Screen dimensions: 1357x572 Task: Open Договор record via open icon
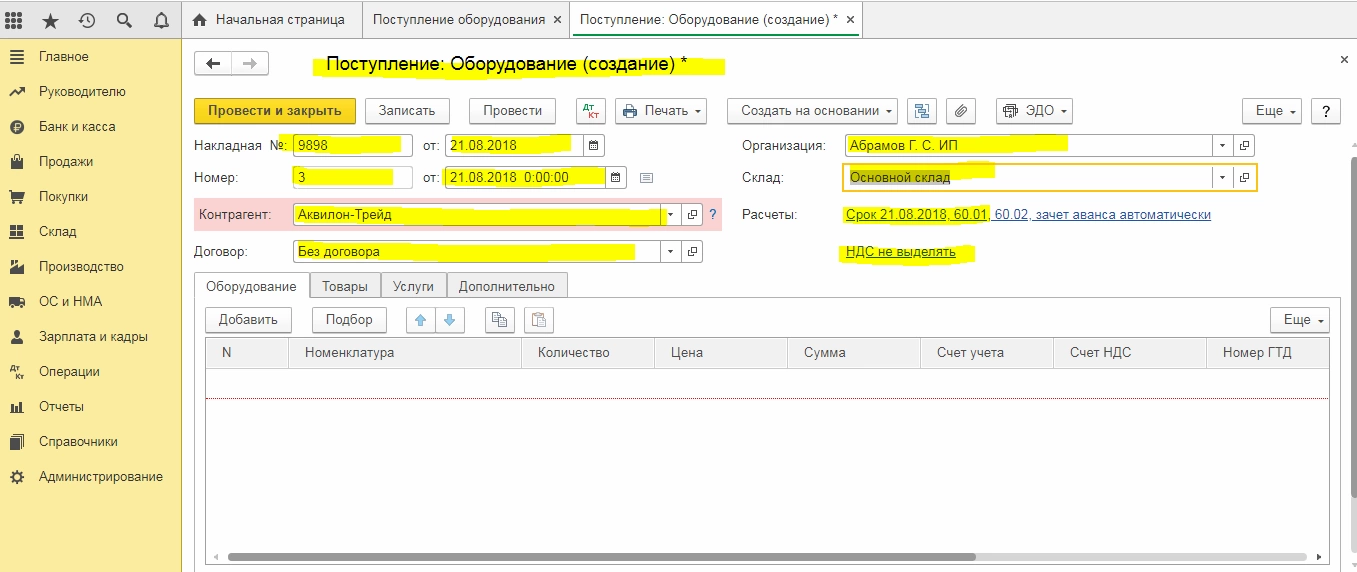(693, 252)
